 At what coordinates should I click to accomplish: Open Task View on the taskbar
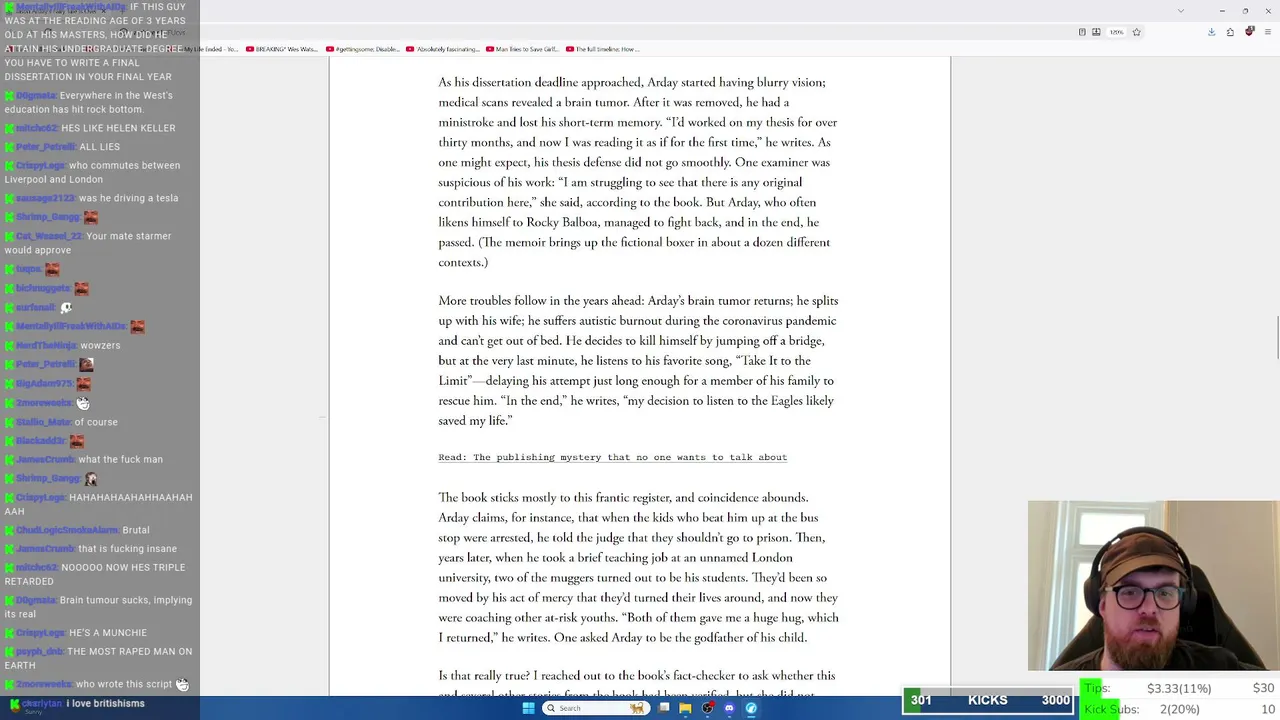pyautogui.click(x=664, y=708)
